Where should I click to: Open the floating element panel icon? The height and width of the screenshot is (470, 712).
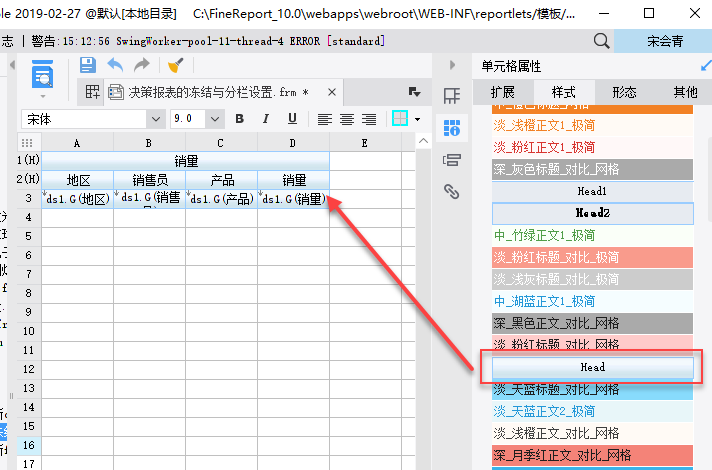tap(452, 160)
